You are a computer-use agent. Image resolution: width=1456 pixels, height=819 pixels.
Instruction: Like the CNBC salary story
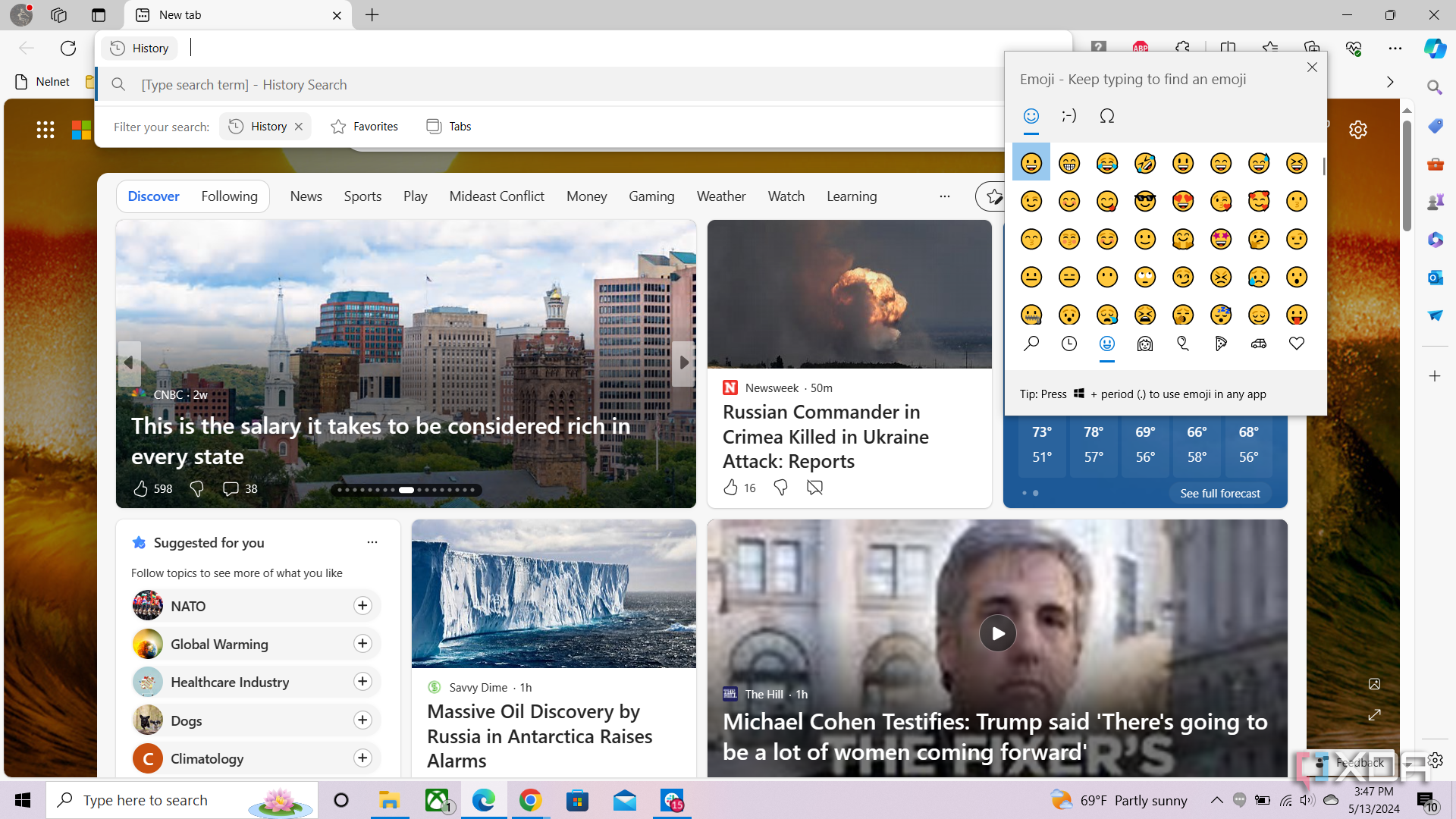pos(141,489)
